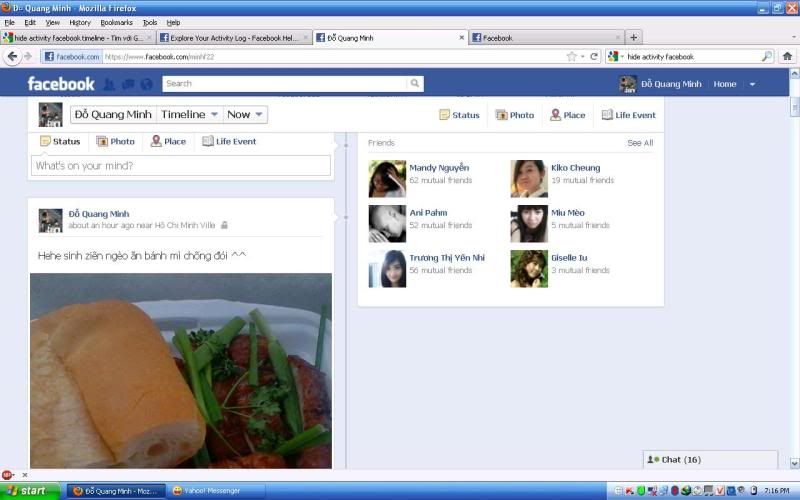Open Facebook messages icon
This screenshot has width=800, height=500.
128,84
